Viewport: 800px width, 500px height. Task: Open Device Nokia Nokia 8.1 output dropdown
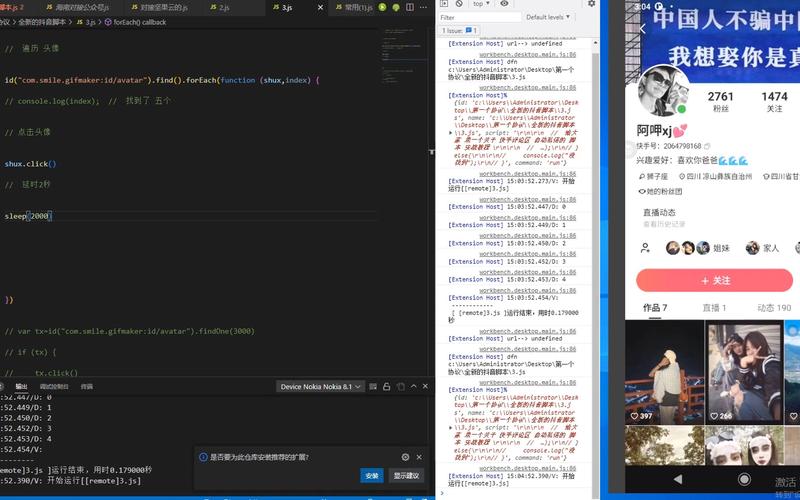pyautogui.click(x=320, y=387)
